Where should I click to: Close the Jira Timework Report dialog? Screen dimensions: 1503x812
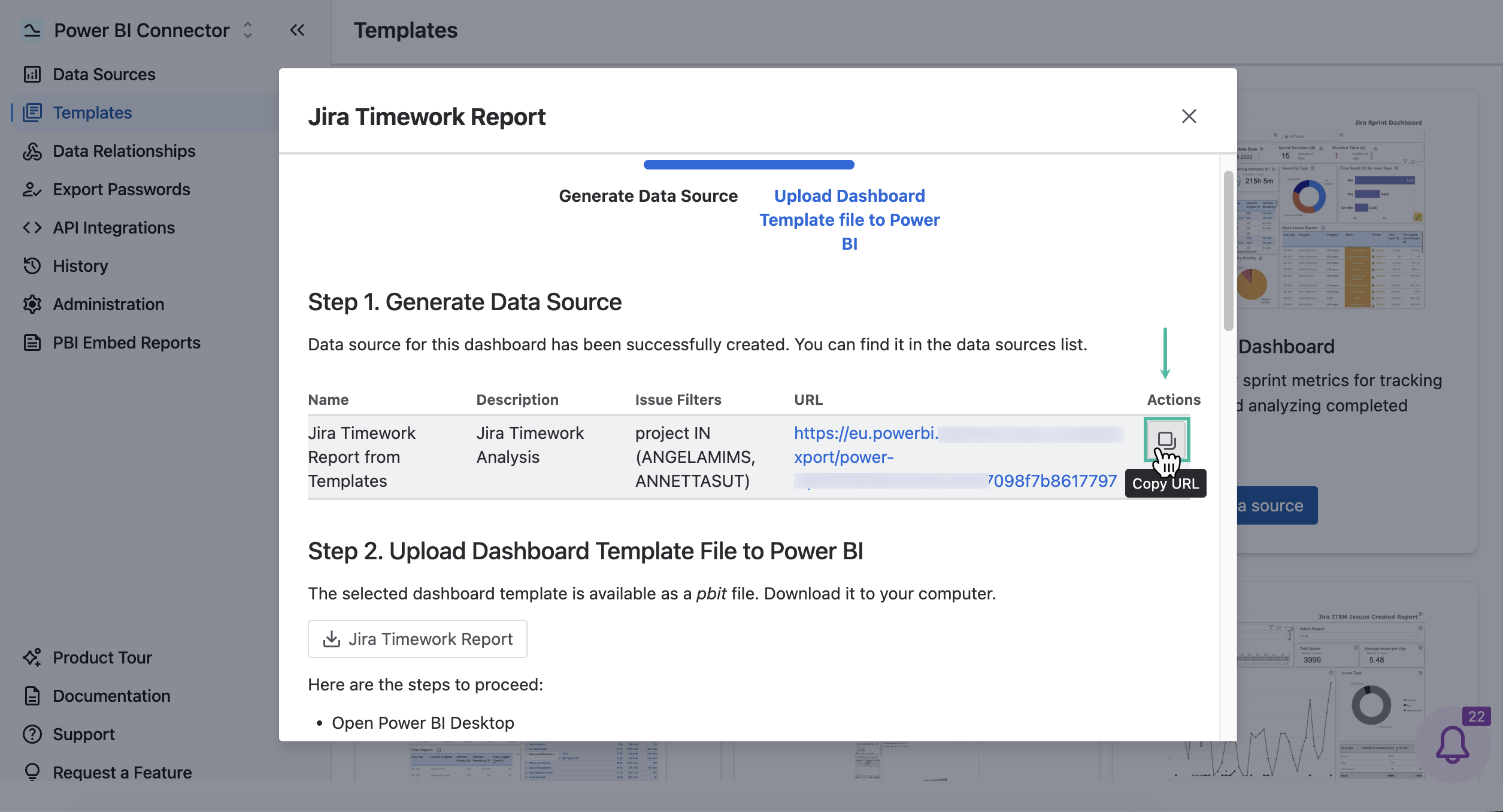tap(1189, 116)
